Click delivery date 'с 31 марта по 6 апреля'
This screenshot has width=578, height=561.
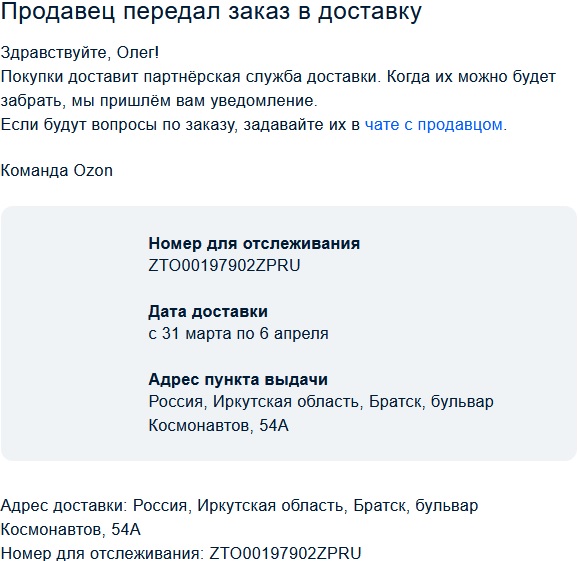point(238,334)
